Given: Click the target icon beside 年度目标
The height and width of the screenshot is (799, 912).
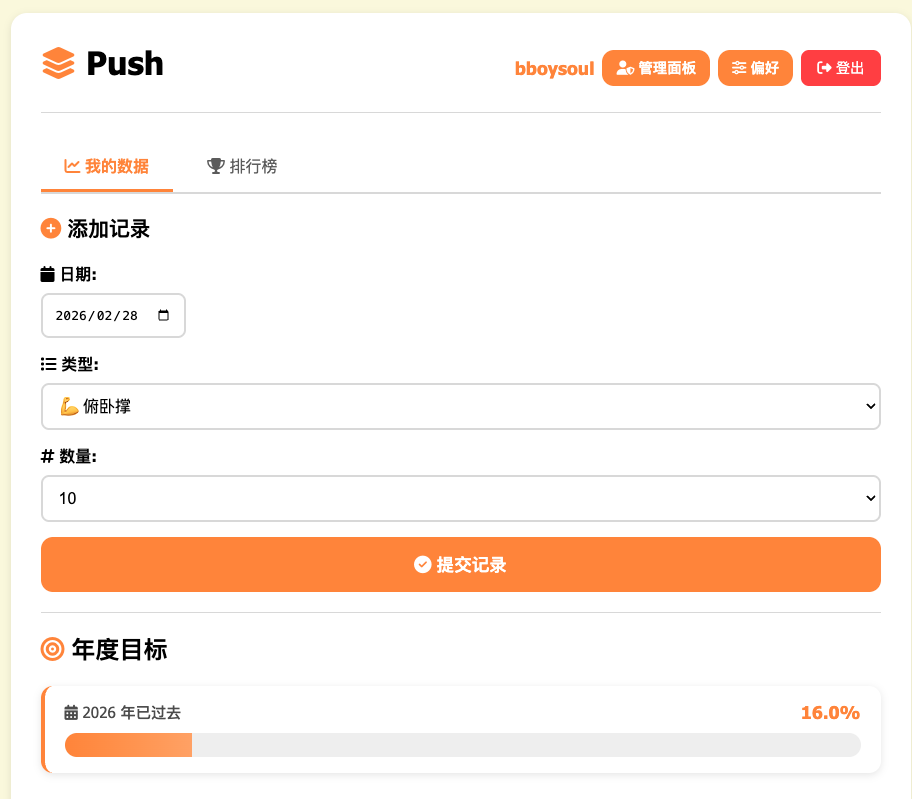Looking at the screenshot, I should (x=51, y=650).
